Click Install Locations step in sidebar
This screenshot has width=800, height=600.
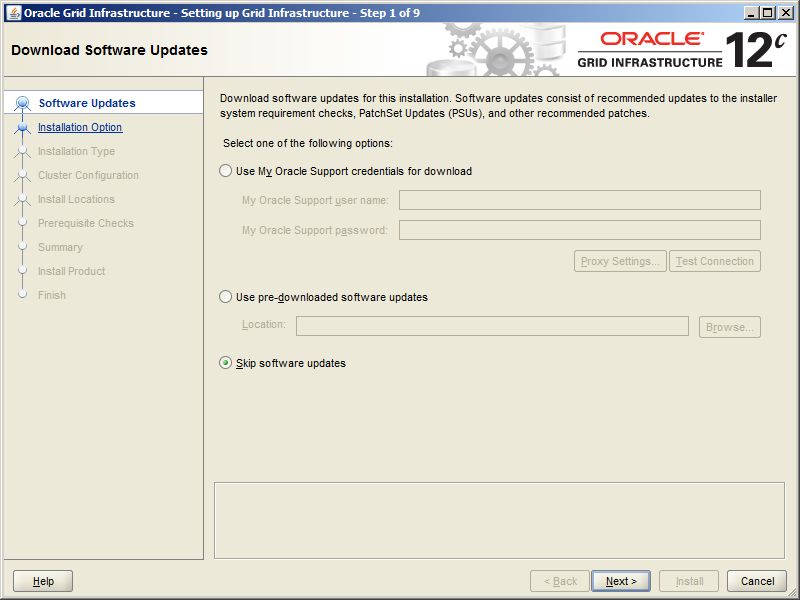77,199
